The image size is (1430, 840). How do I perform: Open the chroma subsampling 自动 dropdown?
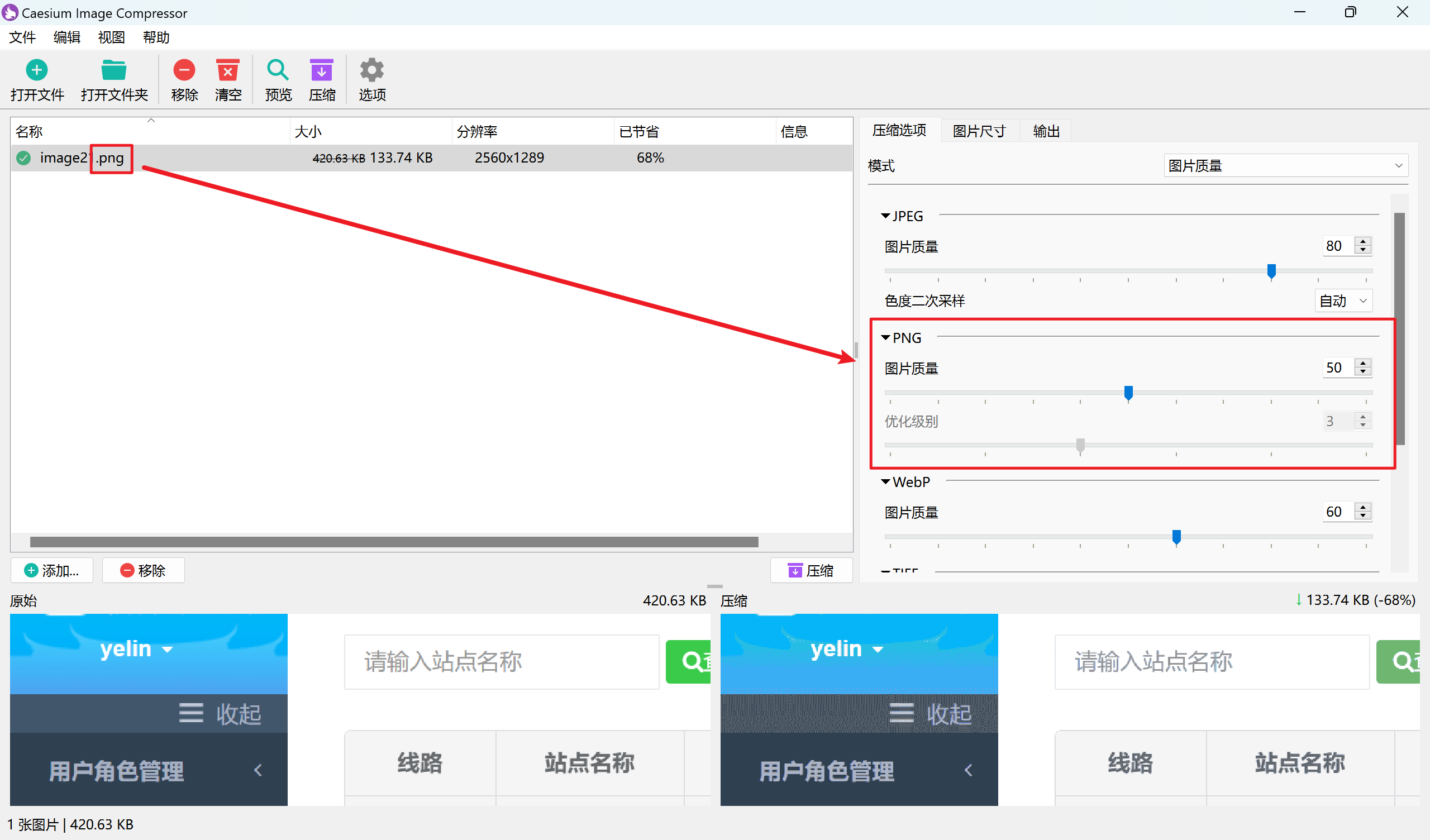pos(1343,301)
